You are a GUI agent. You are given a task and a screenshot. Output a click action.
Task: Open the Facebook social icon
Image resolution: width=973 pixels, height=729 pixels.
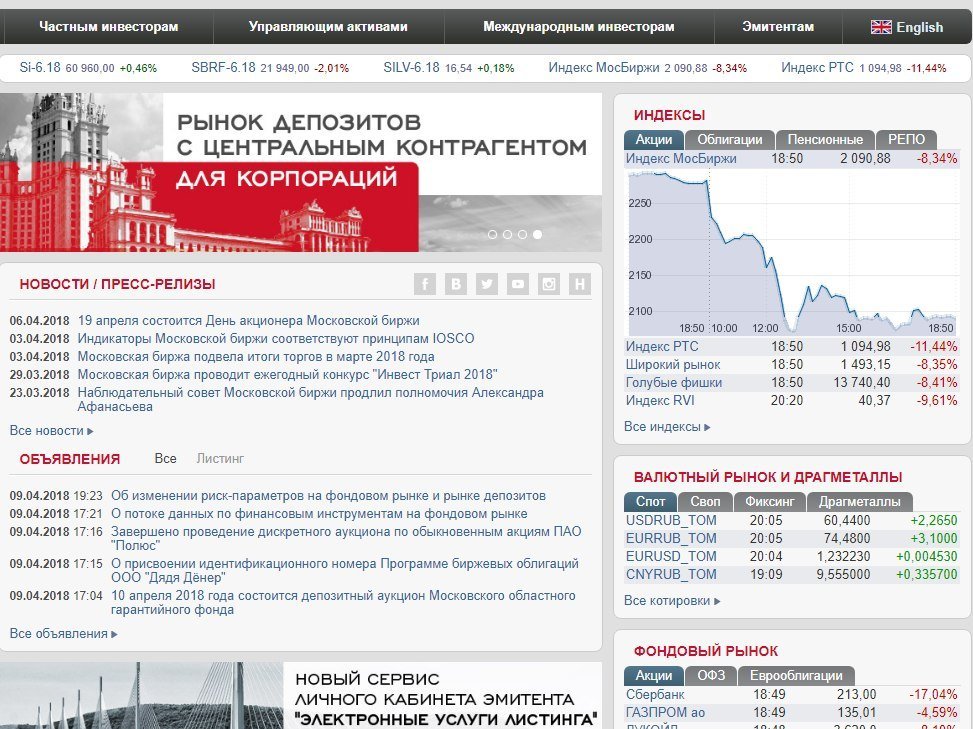coord(425,284)
